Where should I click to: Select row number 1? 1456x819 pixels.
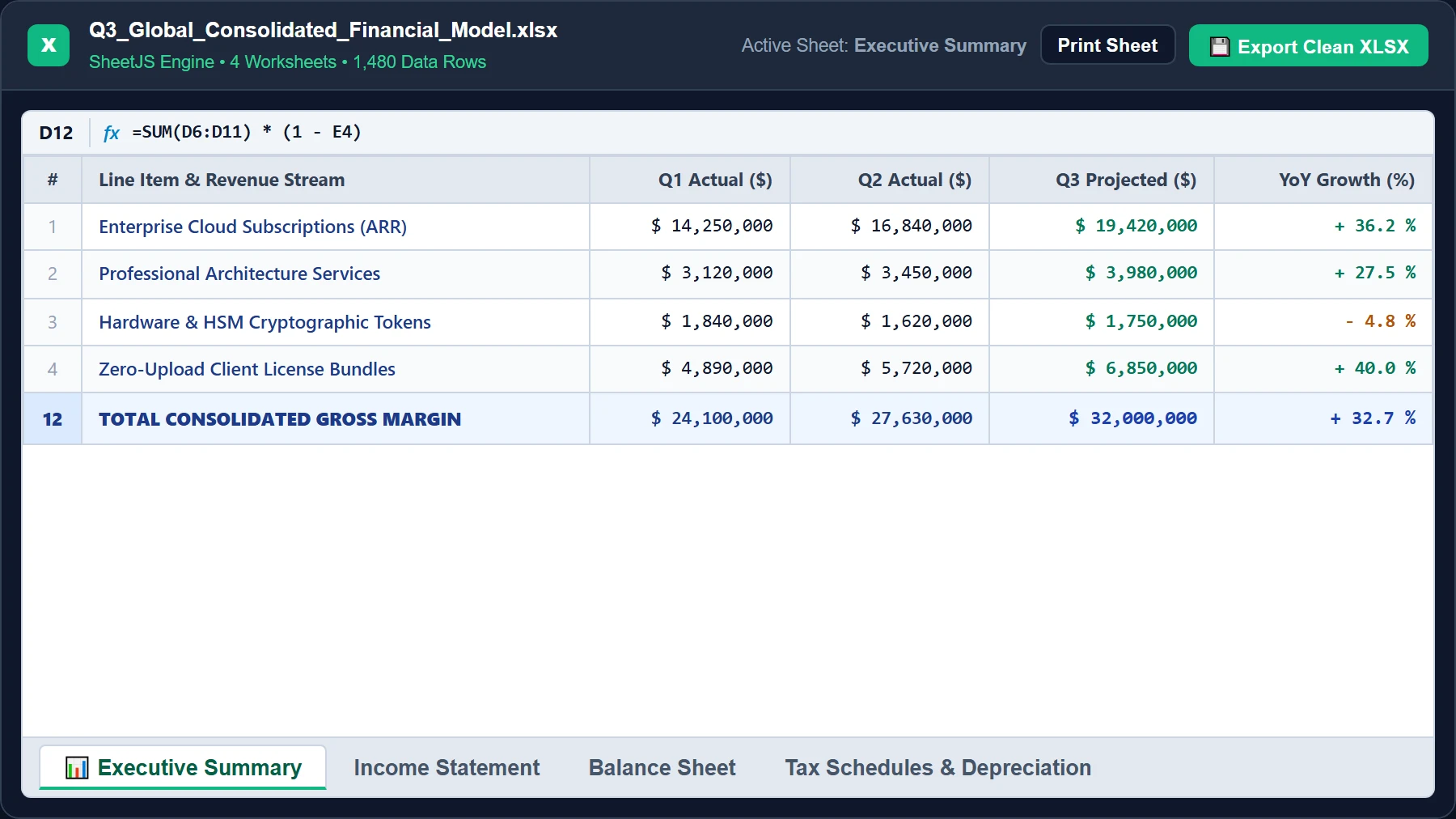click(x=53, y=227)
